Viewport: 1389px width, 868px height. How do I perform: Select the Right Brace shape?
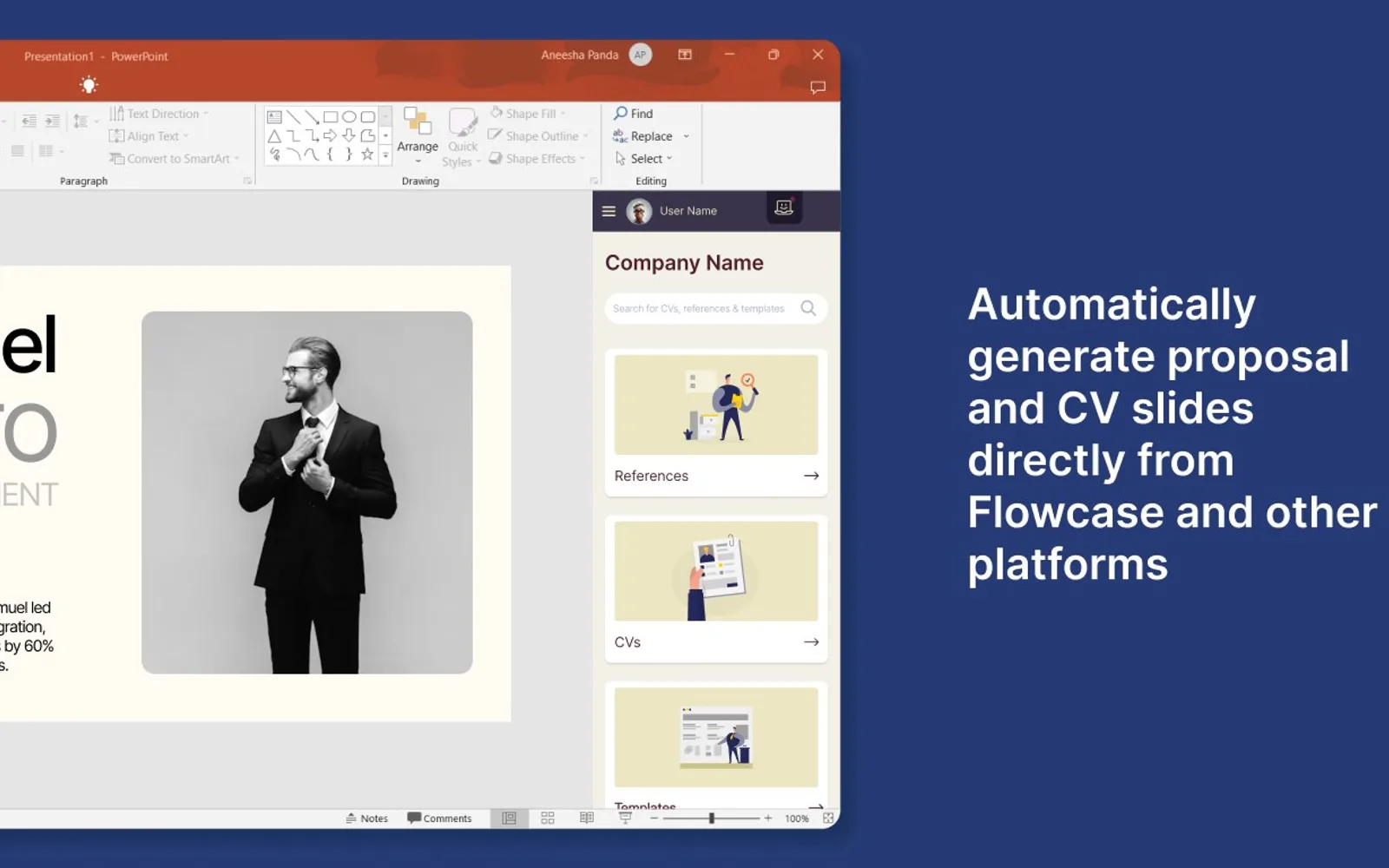(349, 155)
